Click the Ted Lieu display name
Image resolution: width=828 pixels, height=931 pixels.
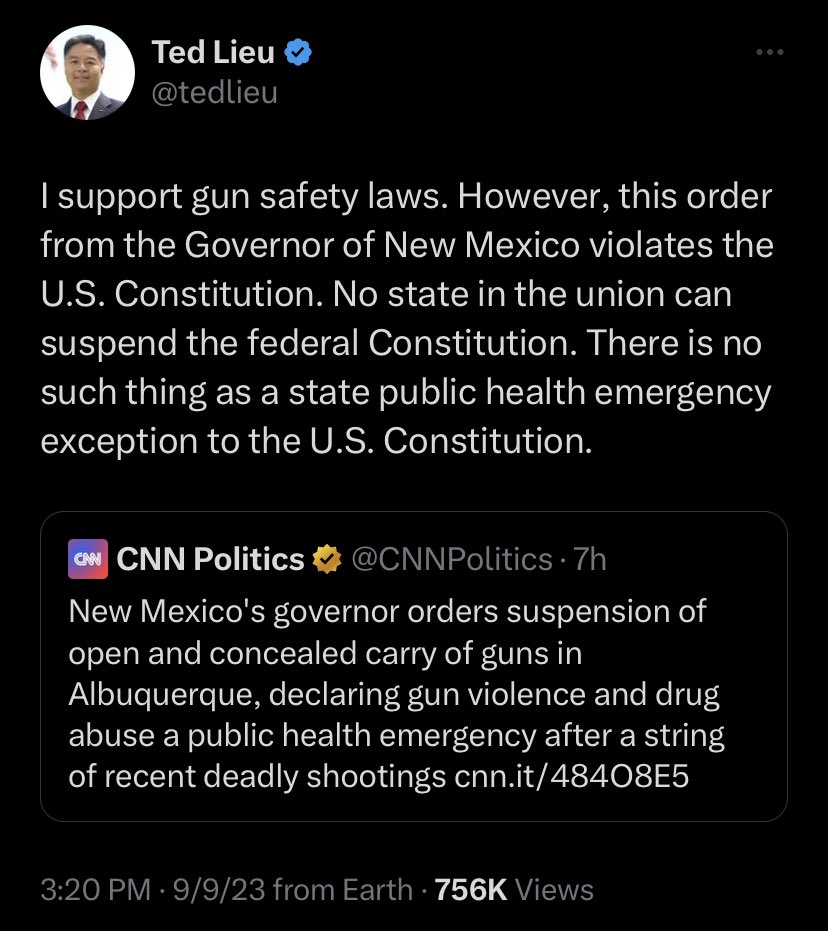[213, 54]
